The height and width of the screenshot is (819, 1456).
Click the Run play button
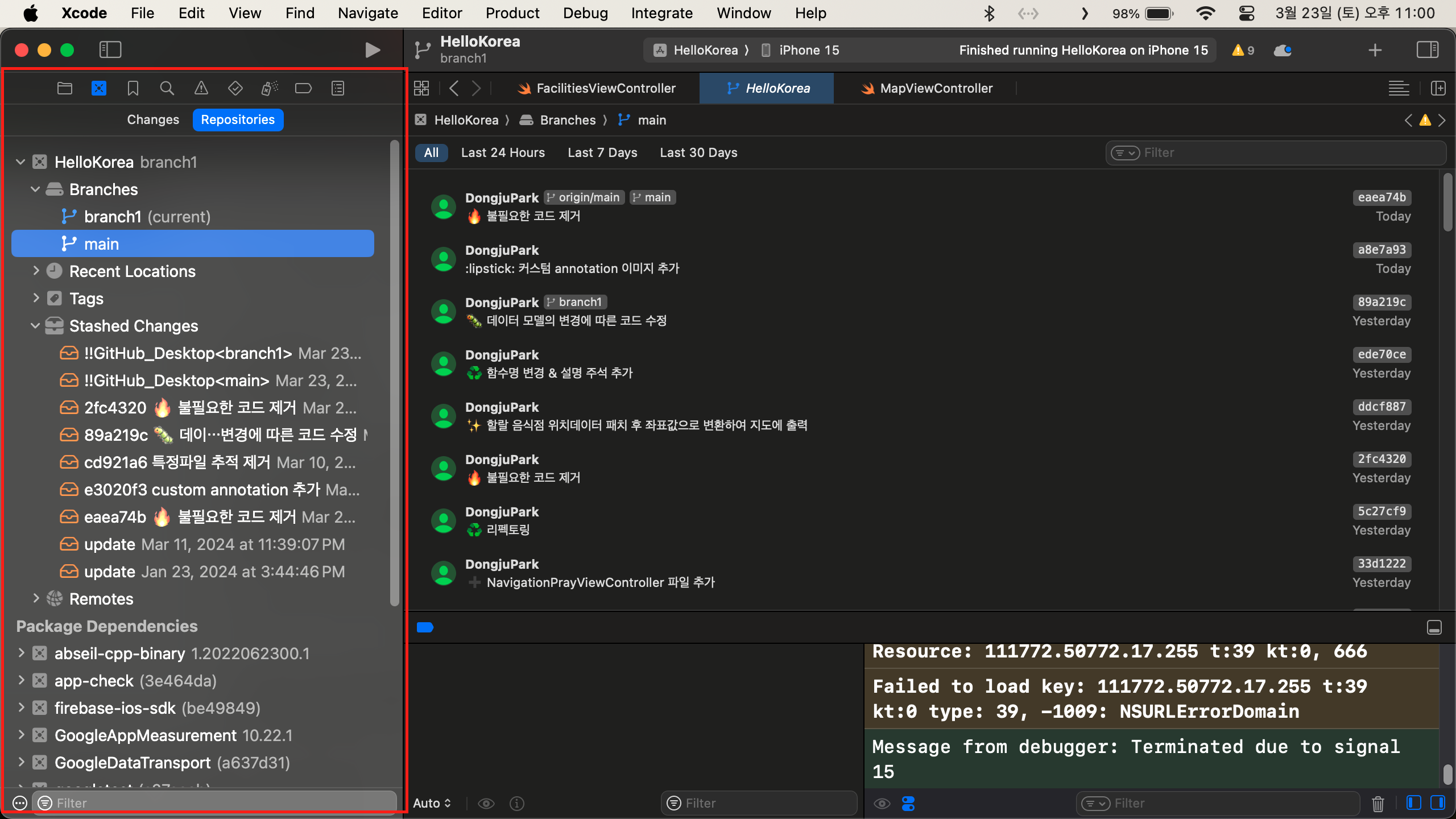(373, 50)
